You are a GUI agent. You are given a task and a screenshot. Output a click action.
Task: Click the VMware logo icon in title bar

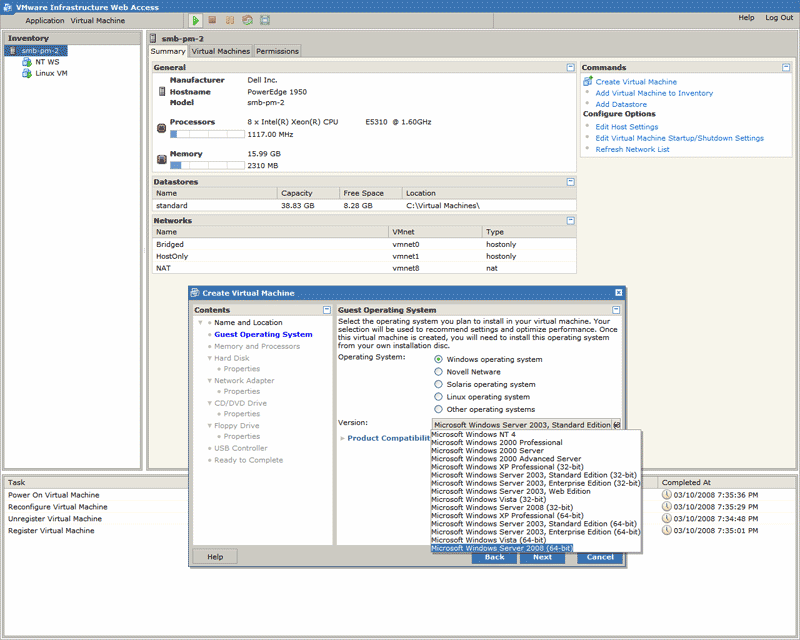pyautogui.click(x=8, y=7)
